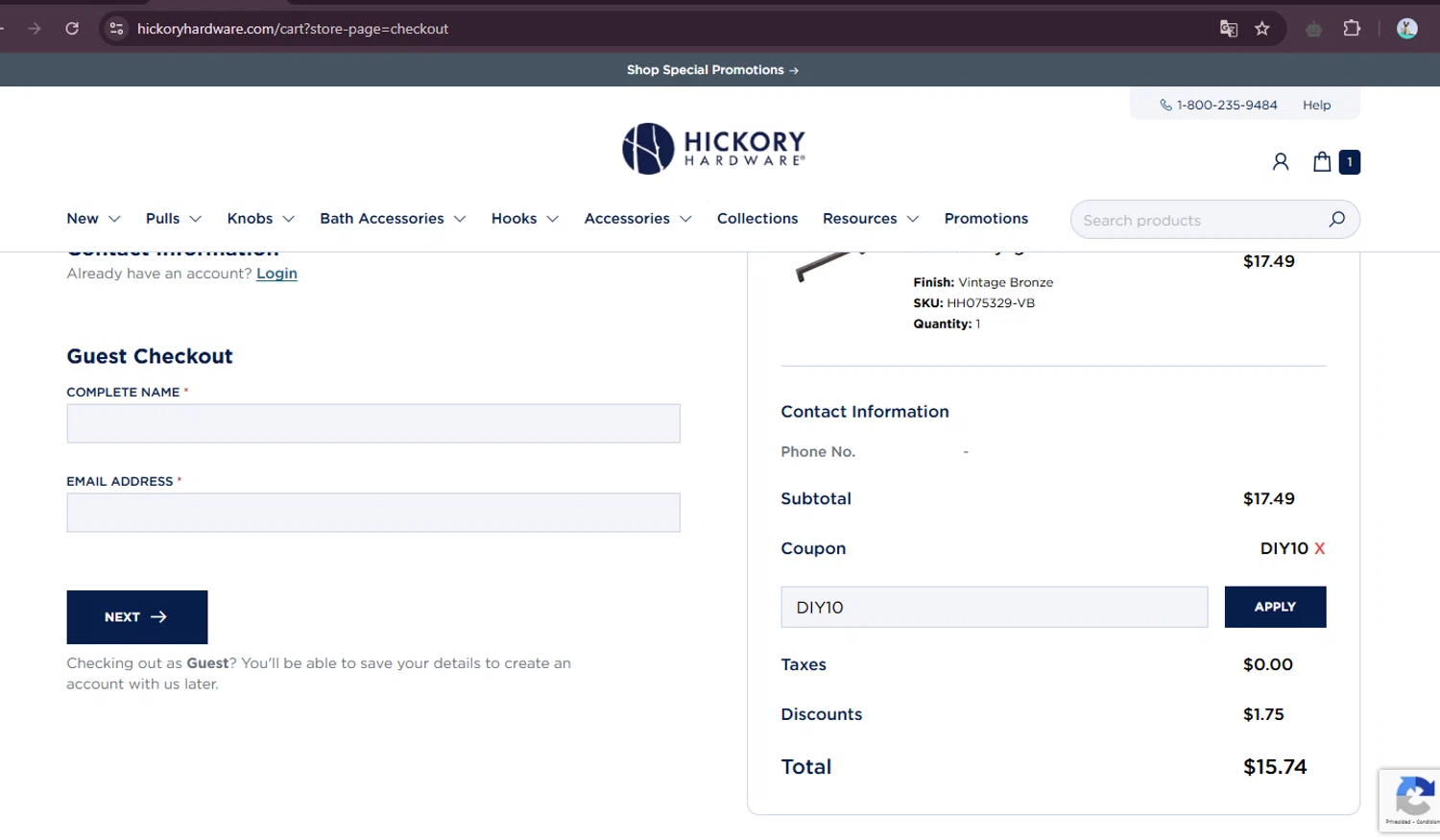This screenshot has height=840, width=1440.
Task: Click the Quantity: 1 text
Action: pos(947,324)
